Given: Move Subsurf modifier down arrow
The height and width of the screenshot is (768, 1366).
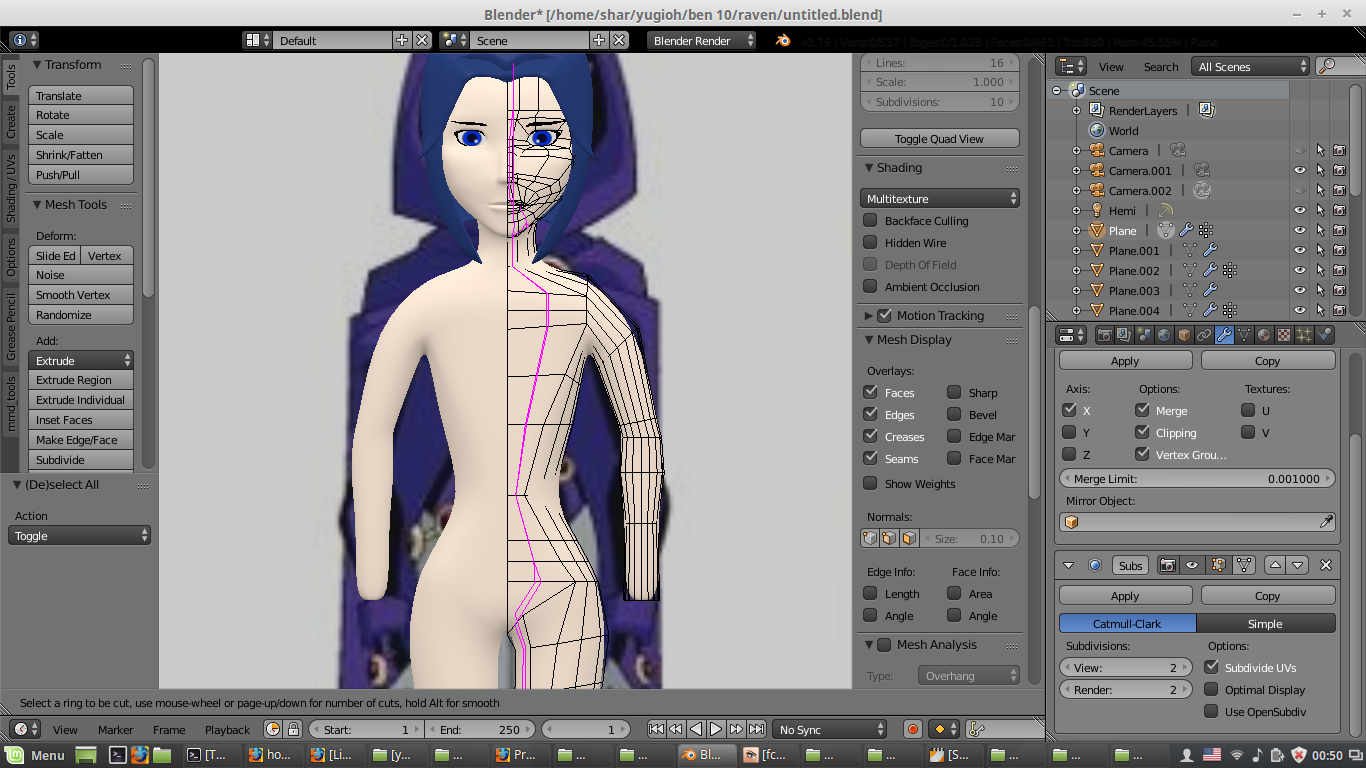Looking at the screenshot, I should click(x=1298, y=565).
